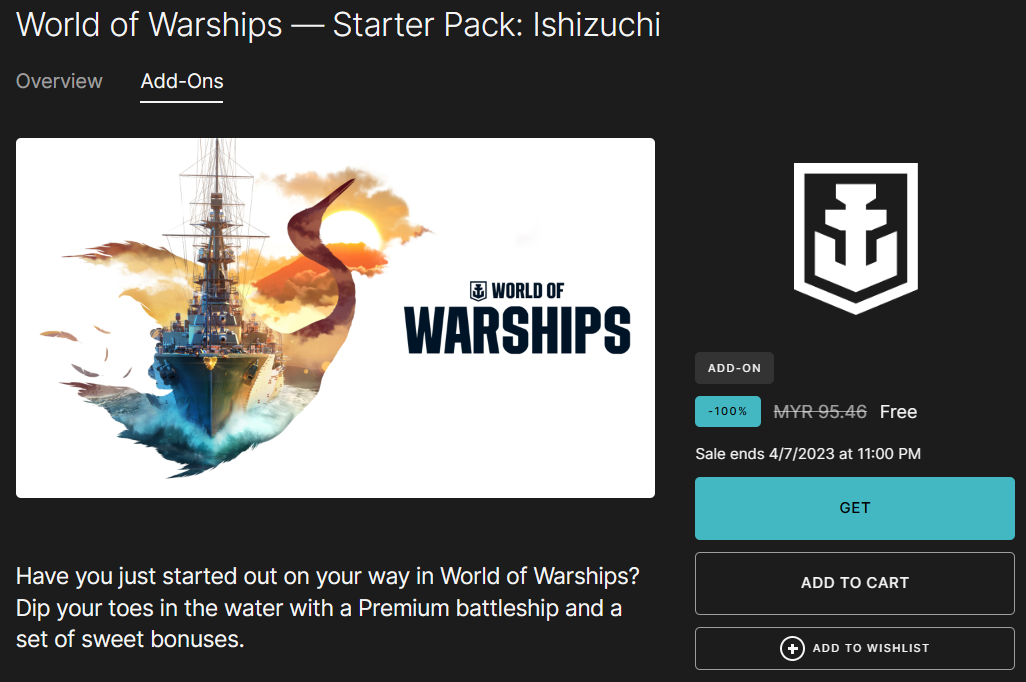Viewport: 1026px width, 682px height.
Task: Click the -100% discount badge
Action: pyautogui.click(x=728, y=412)
